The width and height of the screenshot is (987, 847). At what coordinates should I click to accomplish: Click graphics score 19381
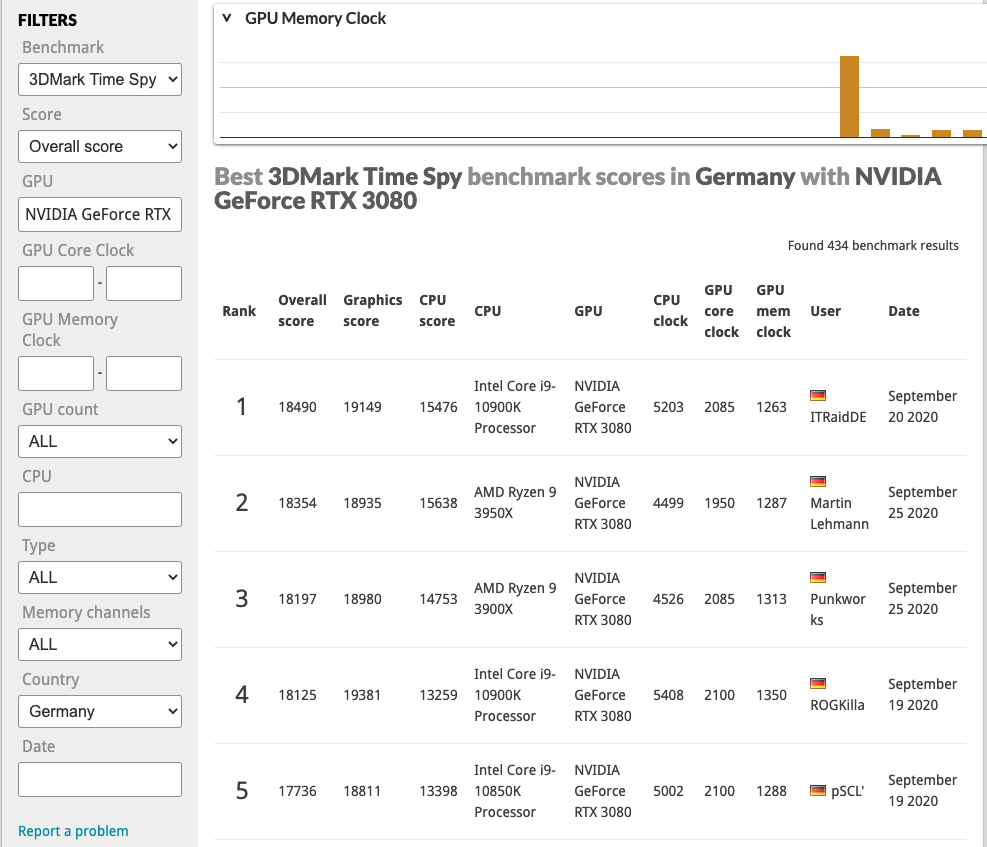[363, 695]
